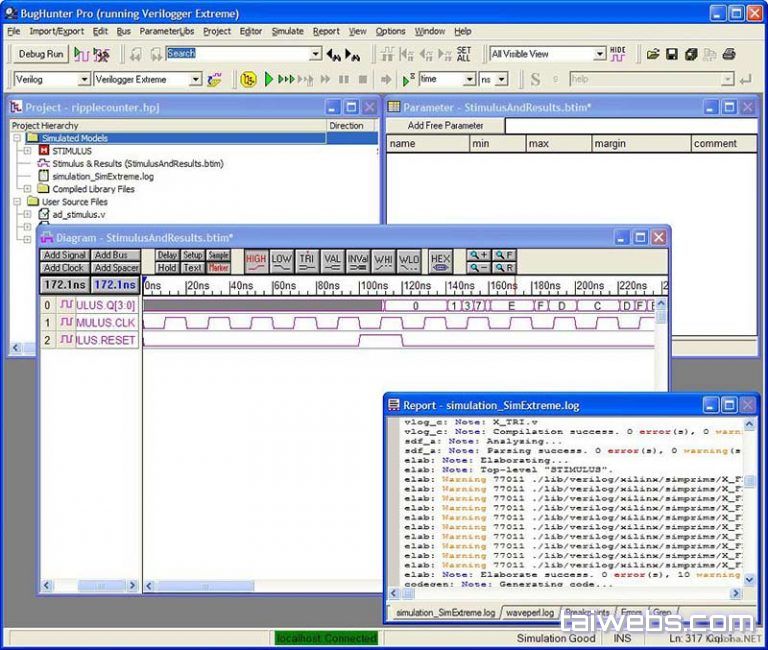768x650 pixels.
Task: Choose the TRI tristate waveform button
Action: point(307,261)
